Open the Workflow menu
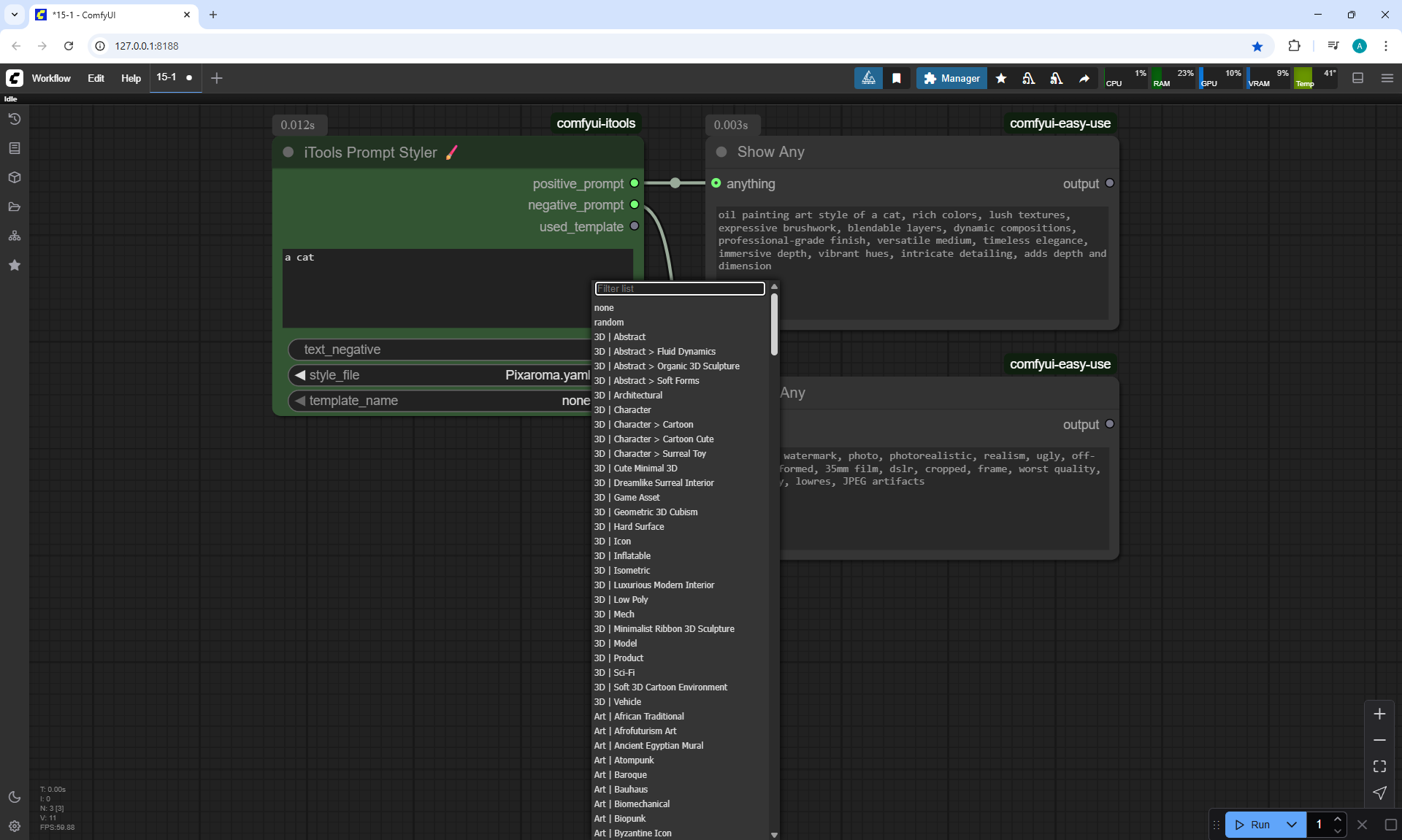Image resolution: width=1402 pixels, height=840 pixels. point(51,78)
